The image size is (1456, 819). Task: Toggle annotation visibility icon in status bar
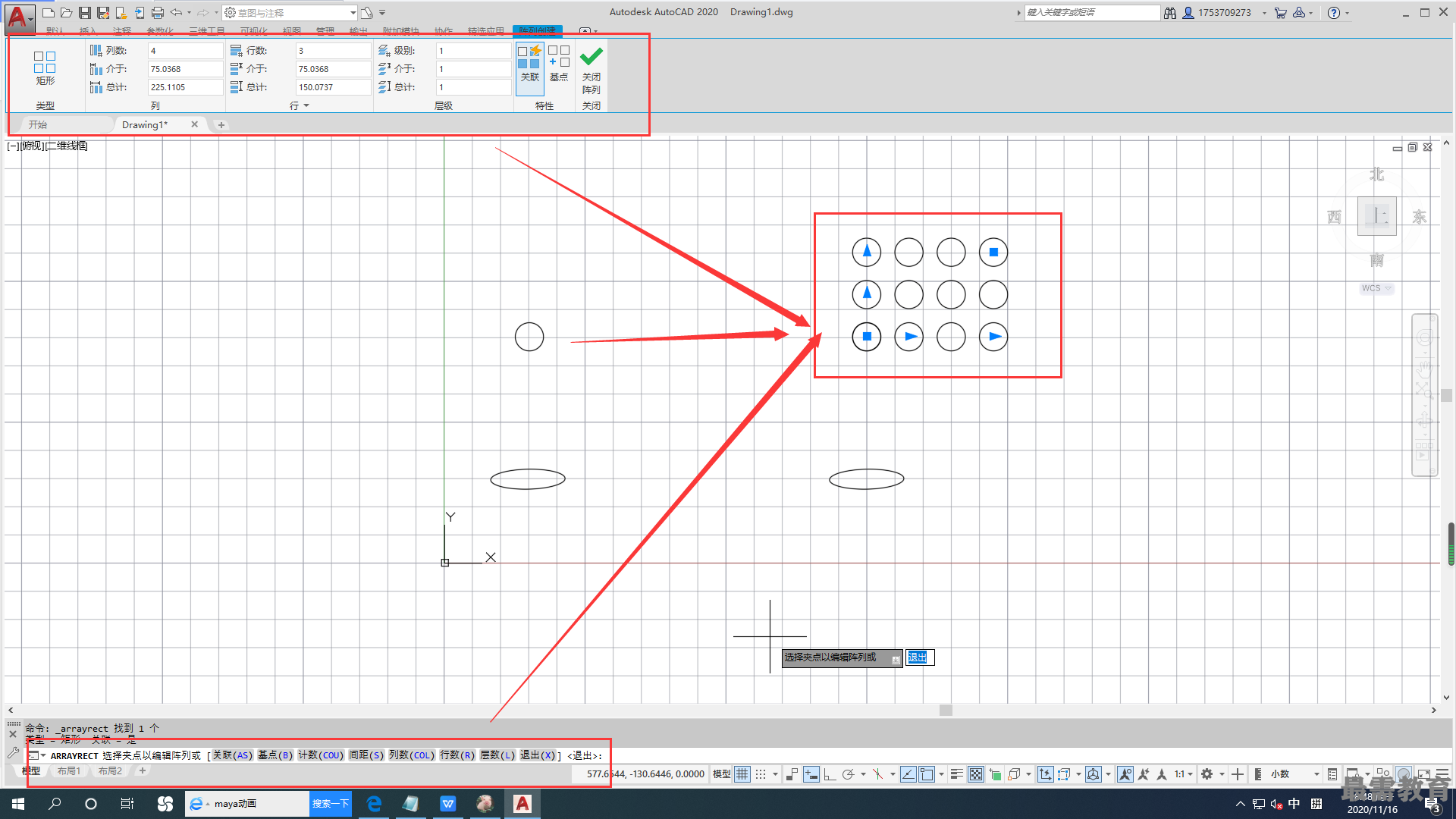(1125, 774)
